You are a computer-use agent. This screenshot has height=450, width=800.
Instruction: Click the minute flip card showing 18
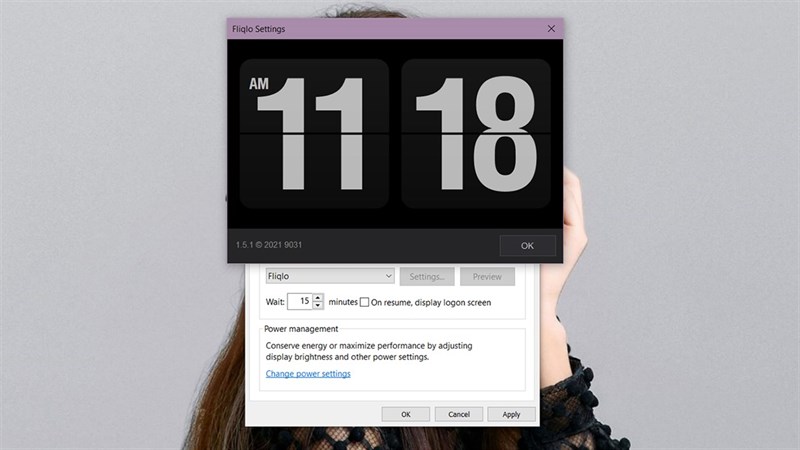476,134
